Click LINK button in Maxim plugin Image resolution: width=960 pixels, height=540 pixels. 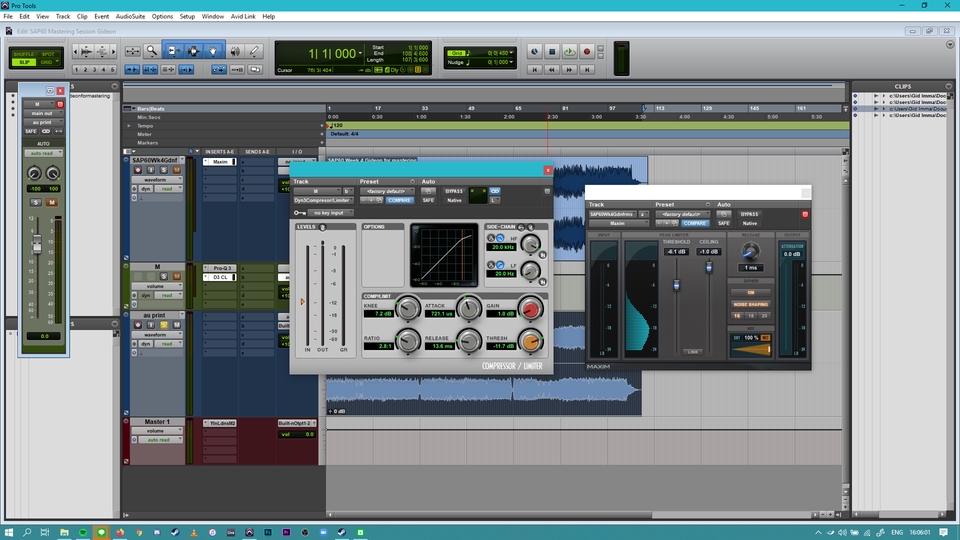pos(692,352)
